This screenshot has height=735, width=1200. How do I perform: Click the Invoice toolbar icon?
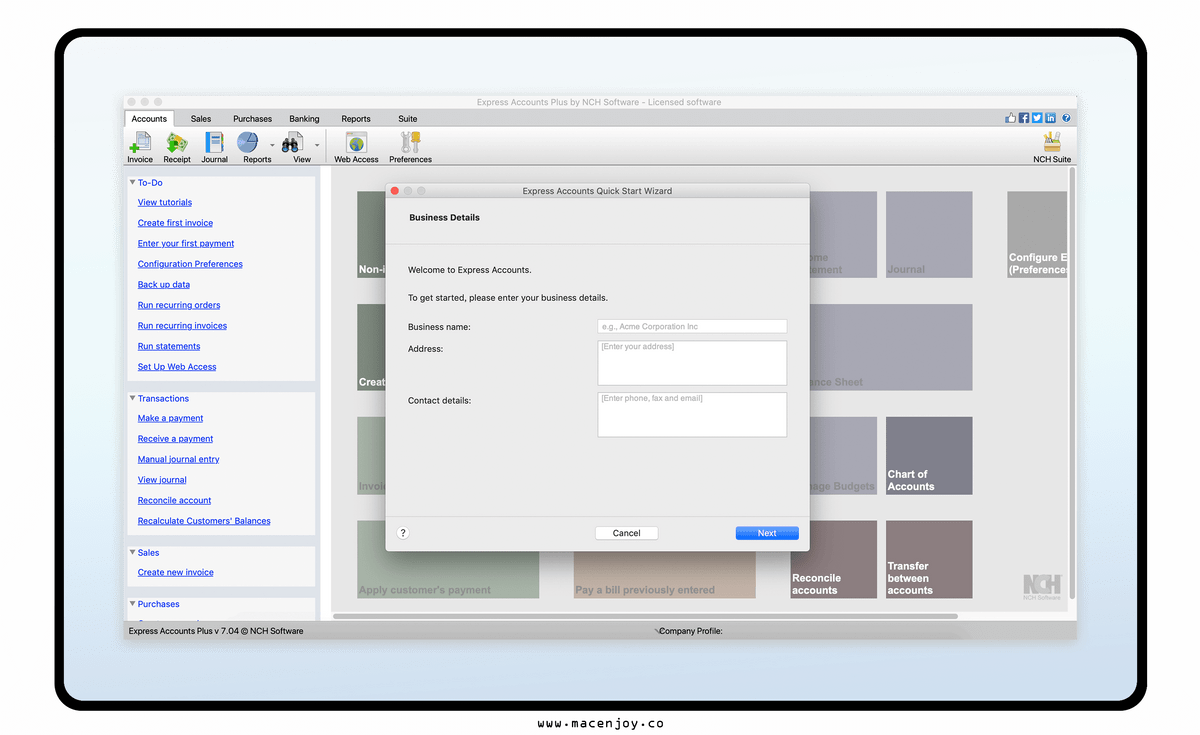[140, 147]
